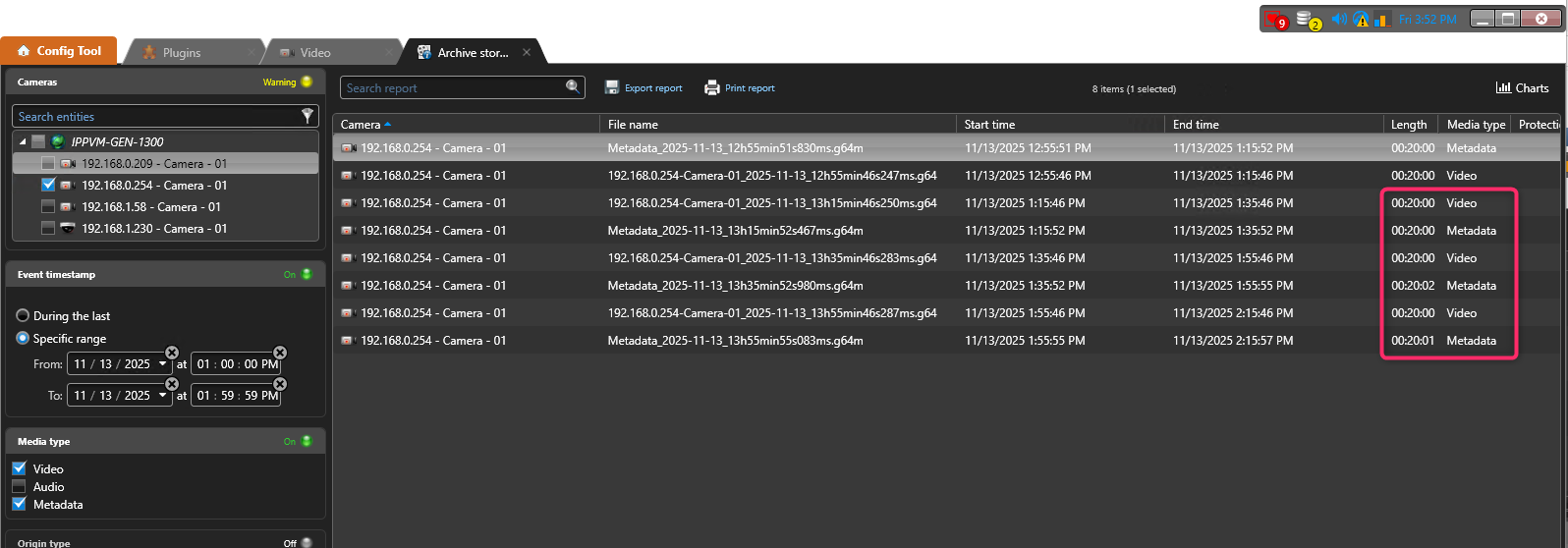This screenshot has width=1568, height=548.
Task: Click the magnifier icon in Search report
Action: 573,87
